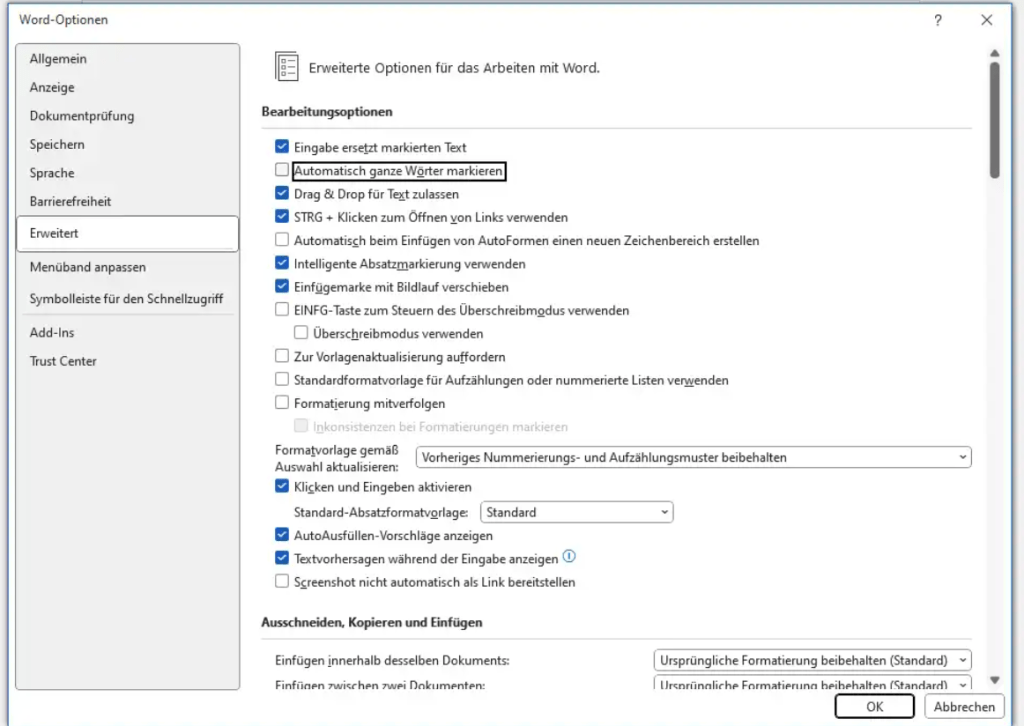
Task: Disable Drag & Drop für Text zulassen
Action: [282, 194]
